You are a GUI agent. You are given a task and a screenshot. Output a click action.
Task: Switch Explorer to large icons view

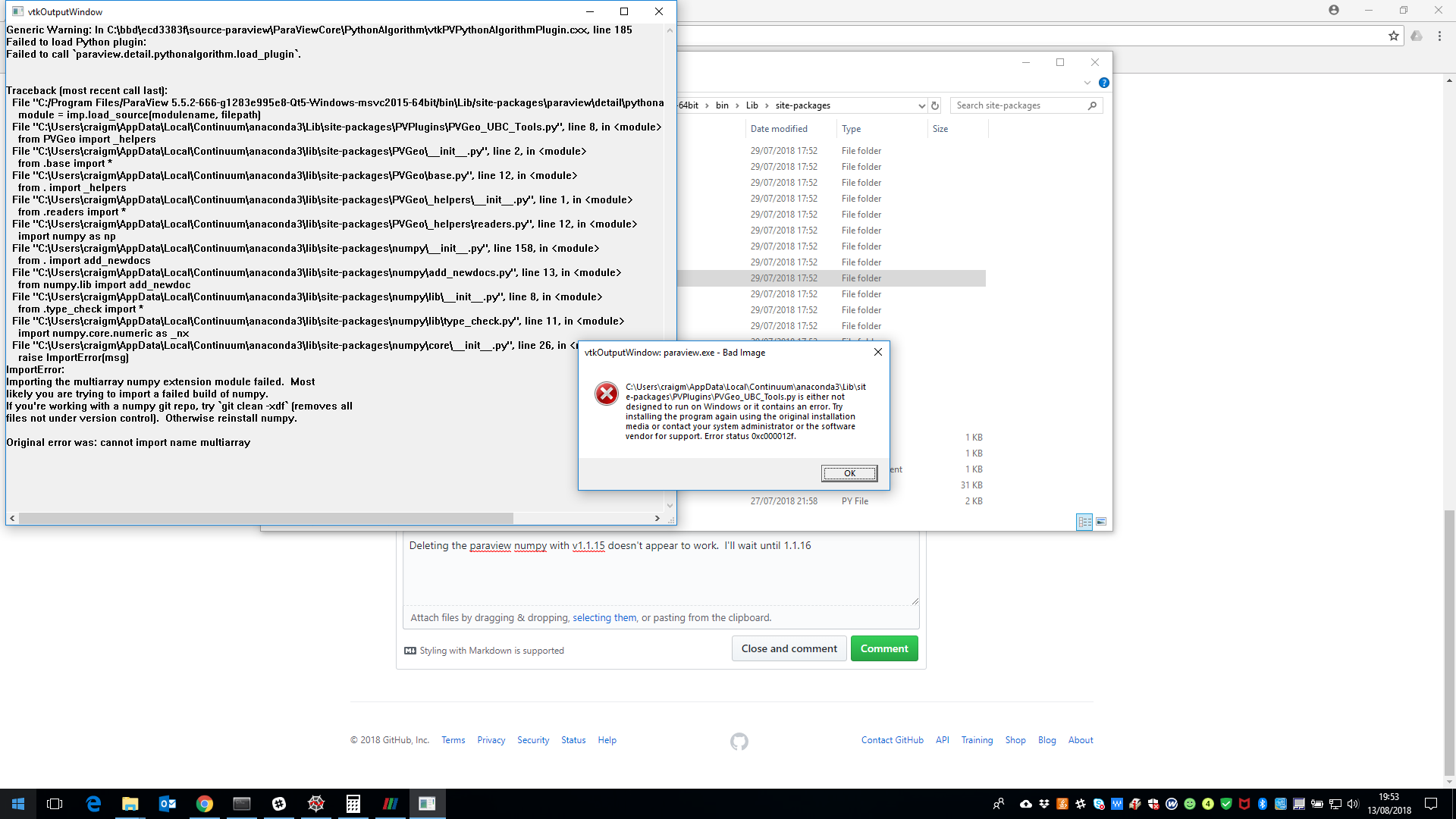1101,522
